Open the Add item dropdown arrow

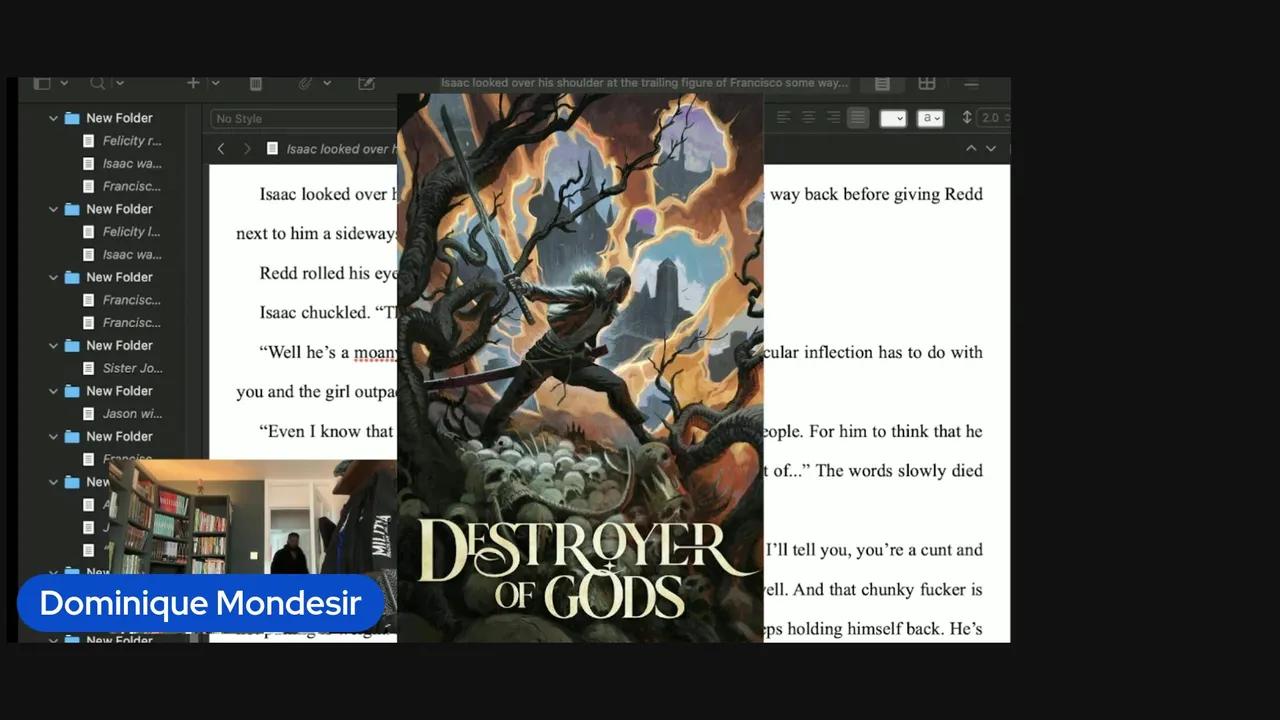pos(215,83)
